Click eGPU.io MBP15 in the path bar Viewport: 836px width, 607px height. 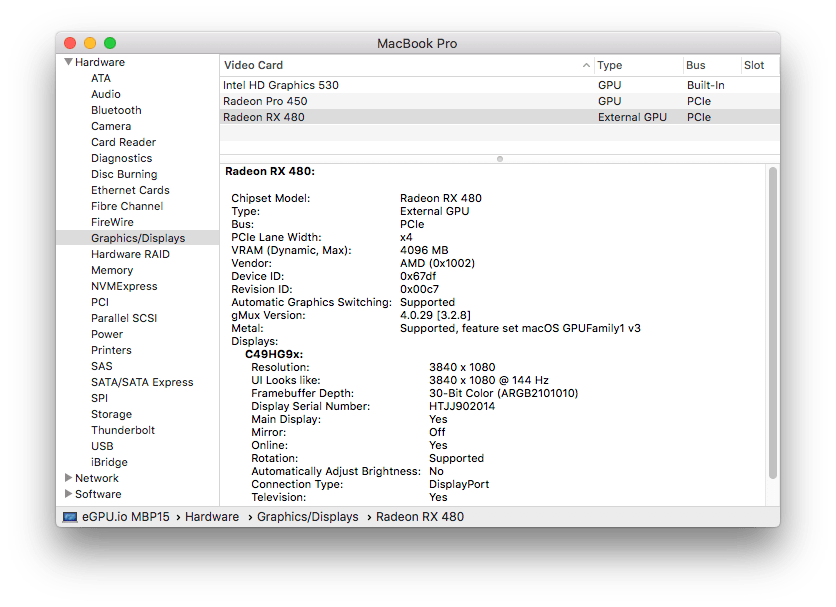tap(125, 517)
